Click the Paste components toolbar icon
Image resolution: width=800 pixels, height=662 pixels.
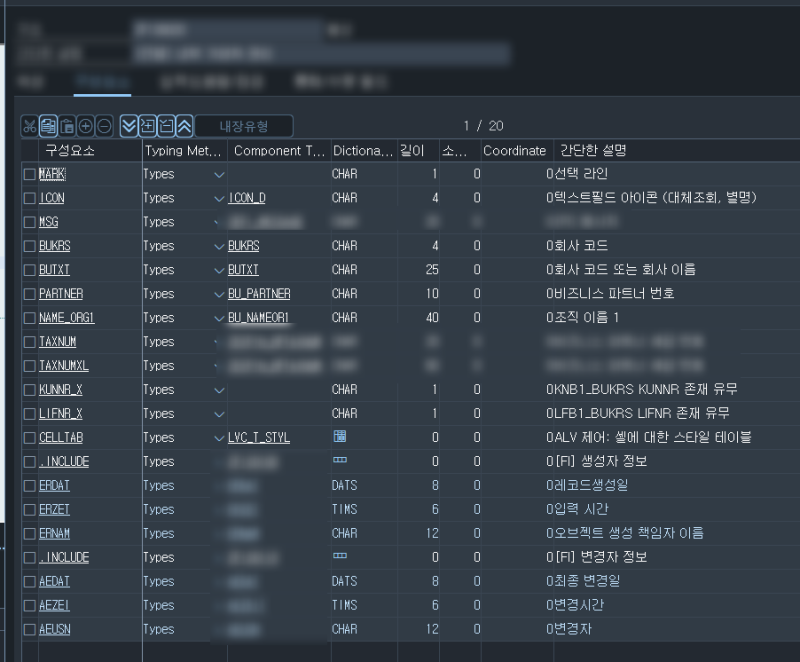[69, 125]
